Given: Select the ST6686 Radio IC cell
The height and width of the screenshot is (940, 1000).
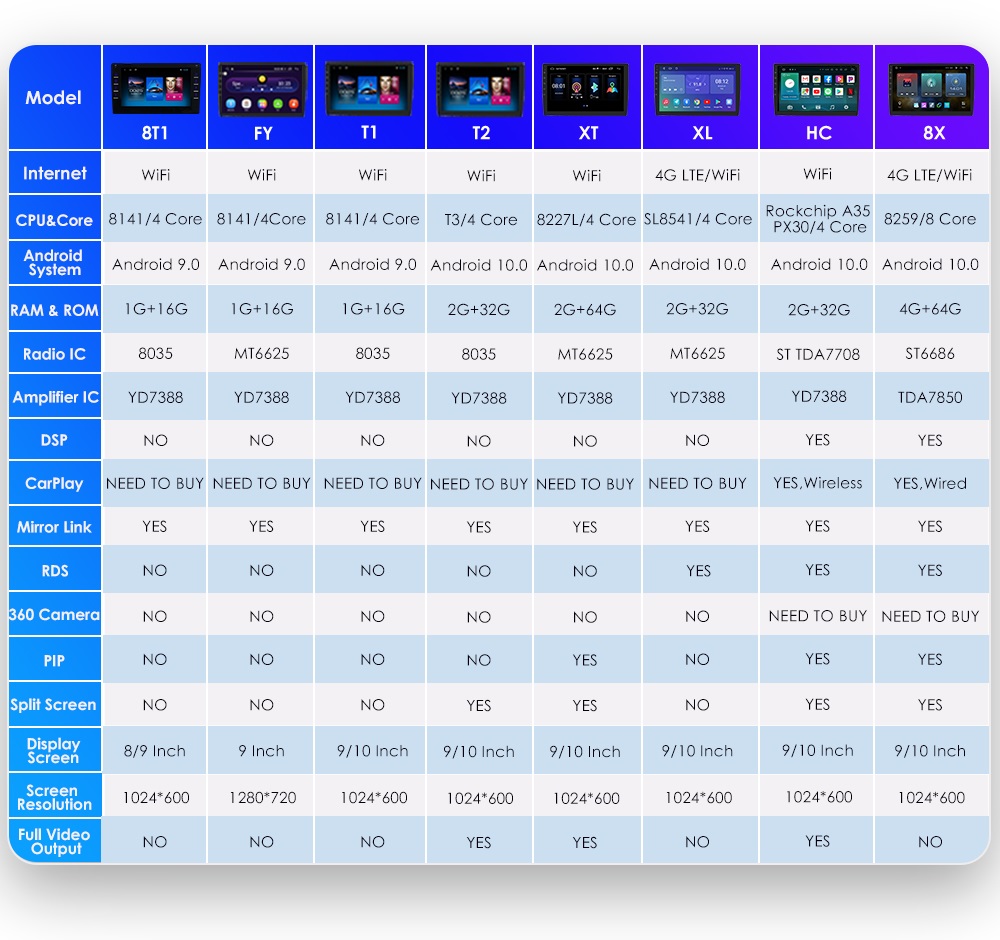Looking at the screenshot, I should tap(930, 353).
